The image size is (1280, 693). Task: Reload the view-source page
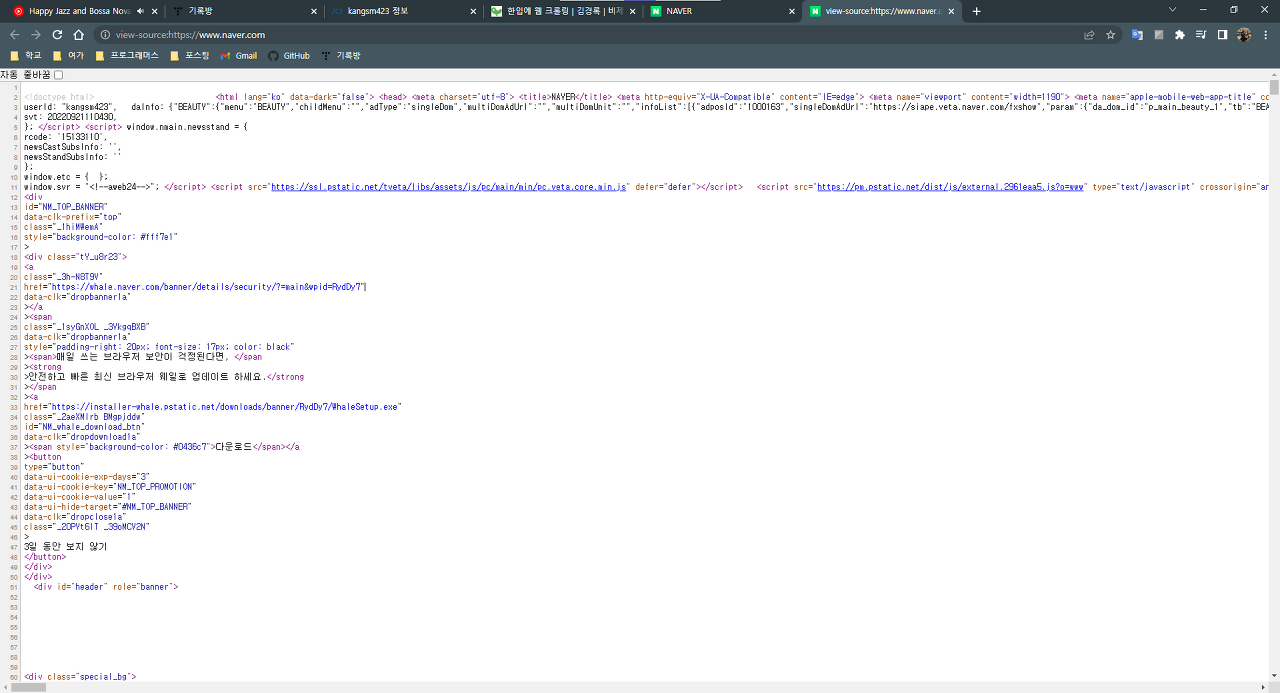click(57, 34)
